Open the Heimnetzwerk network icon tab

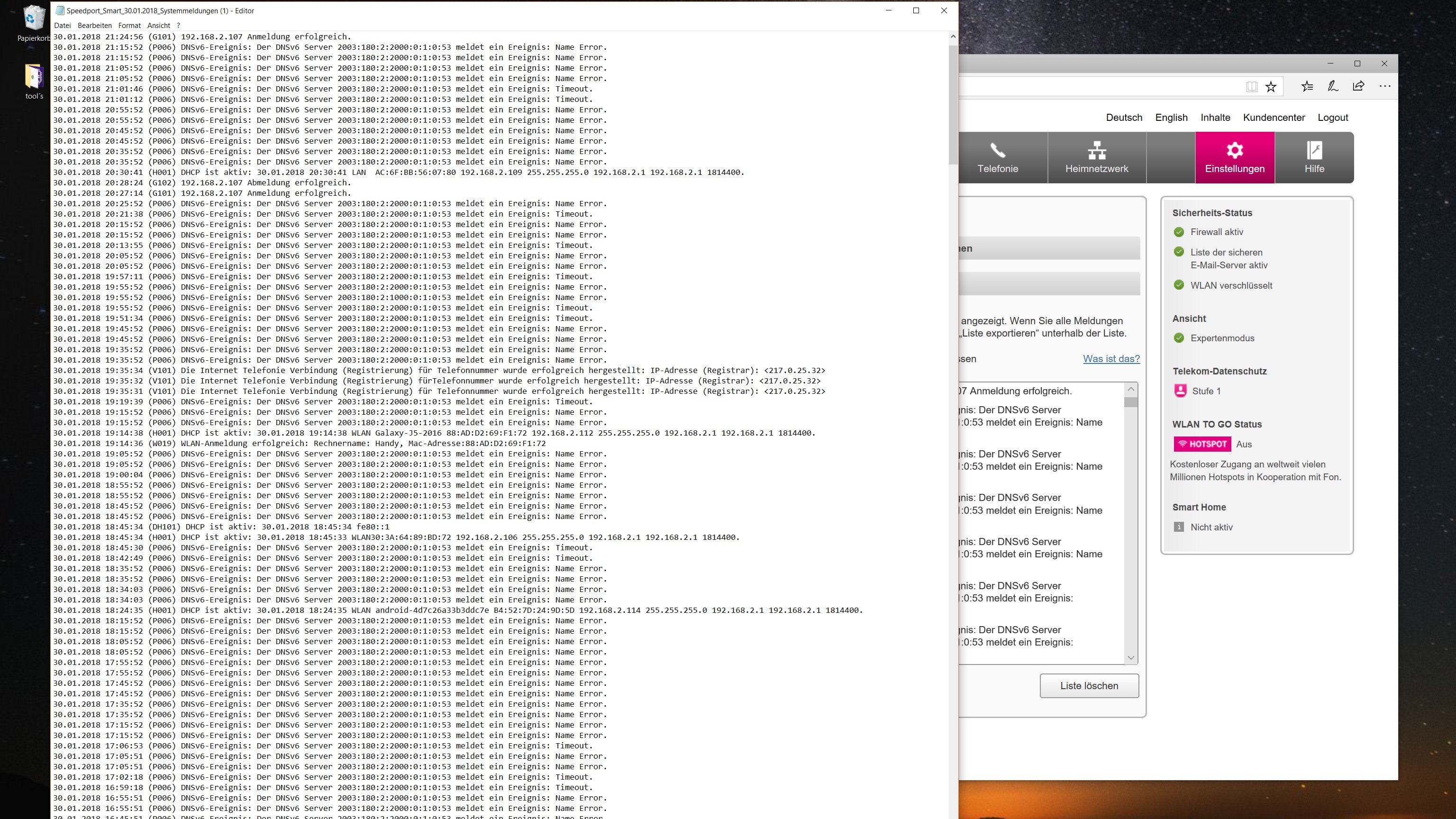(x=1097, y=158)
